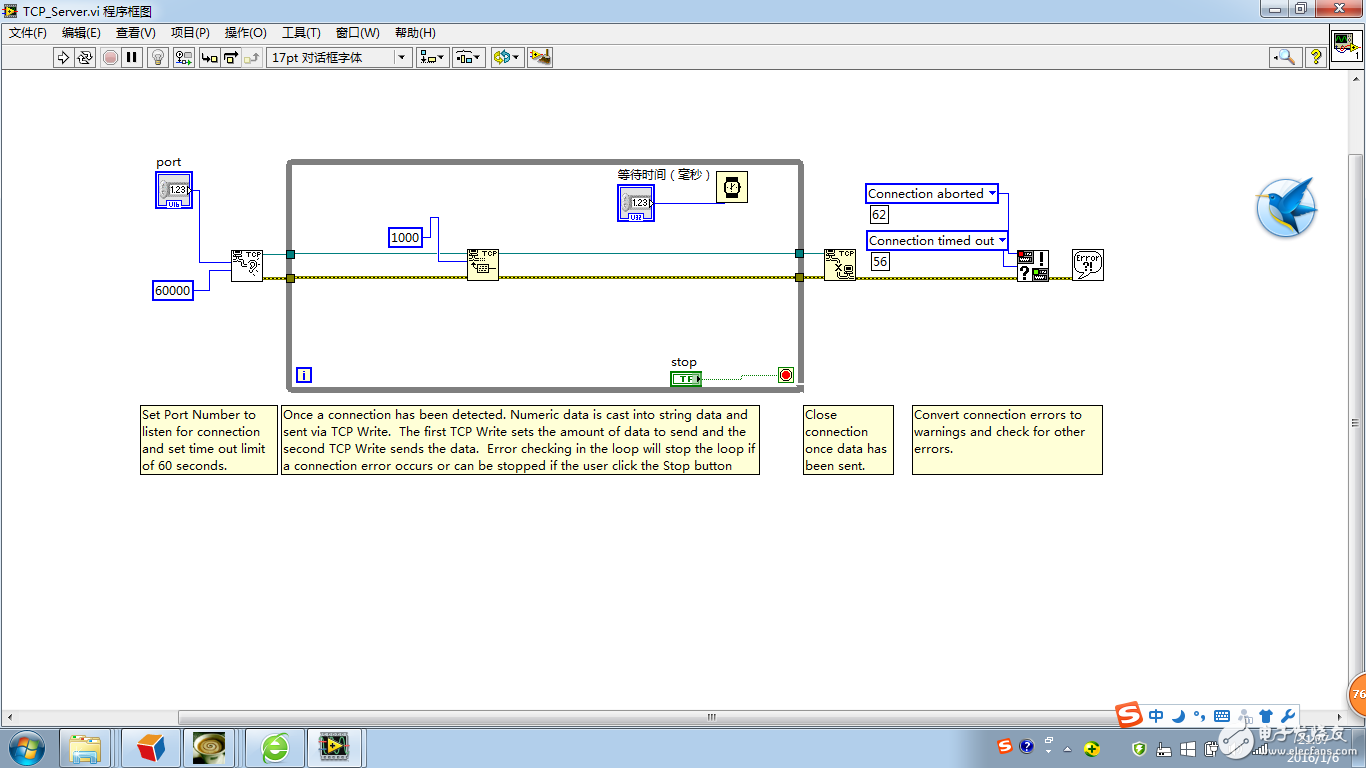Image resolution: width=1366 pixels, height=768 pixels.
Task: Click the 'Close connection once data' comment
Action: coord(848,440)
